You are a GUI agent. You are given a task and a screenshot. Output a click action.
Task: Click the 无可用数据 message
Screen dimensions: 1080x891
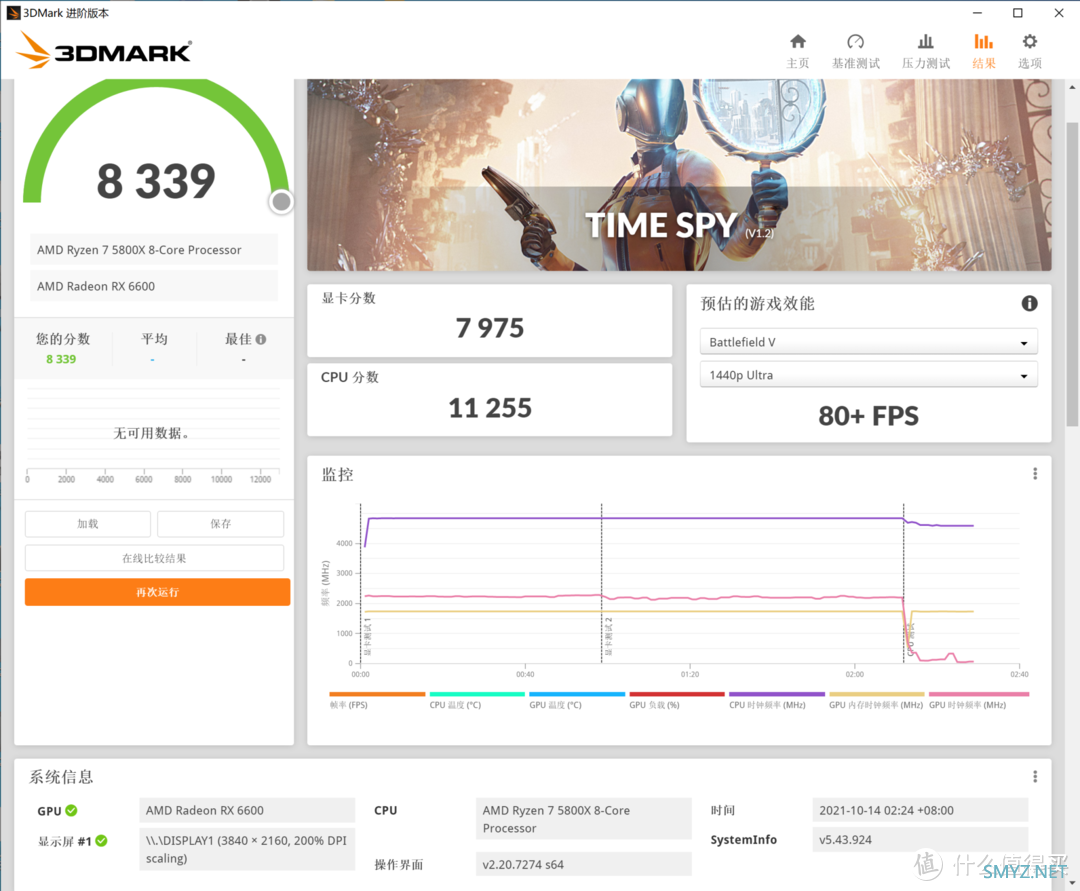pos(151,433)
